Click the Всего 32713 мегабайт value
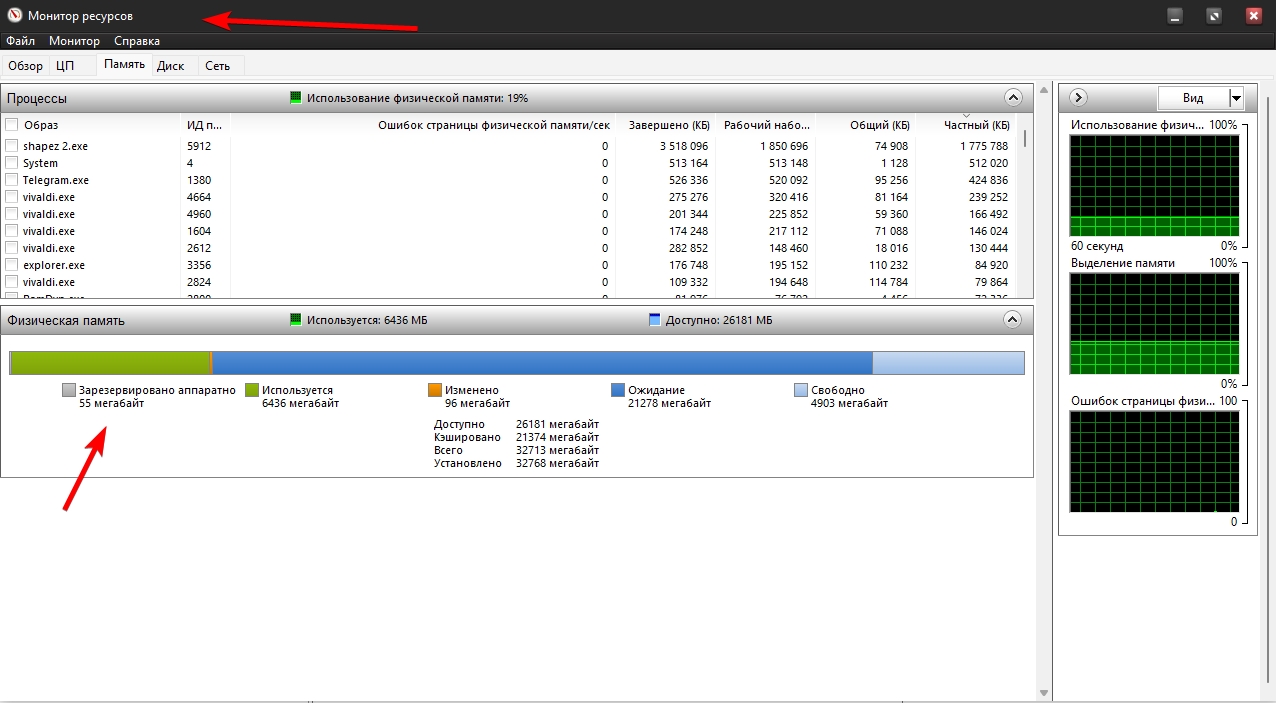 [x=557, y=450]
